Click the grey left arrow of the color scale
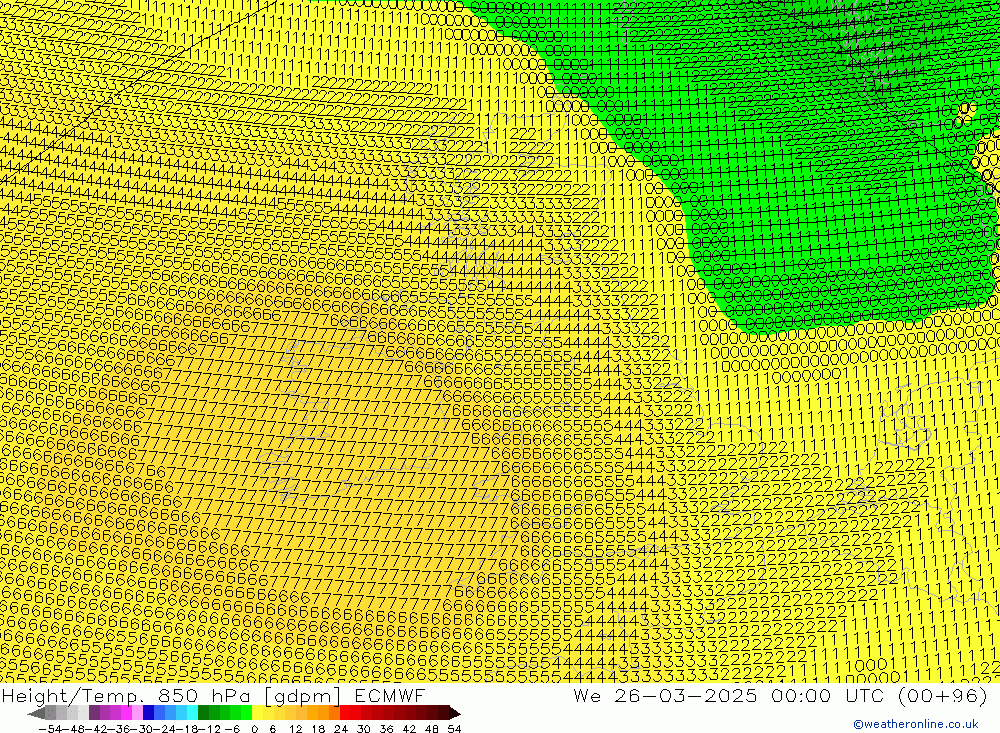The image size is (1000, 733). 36,713
